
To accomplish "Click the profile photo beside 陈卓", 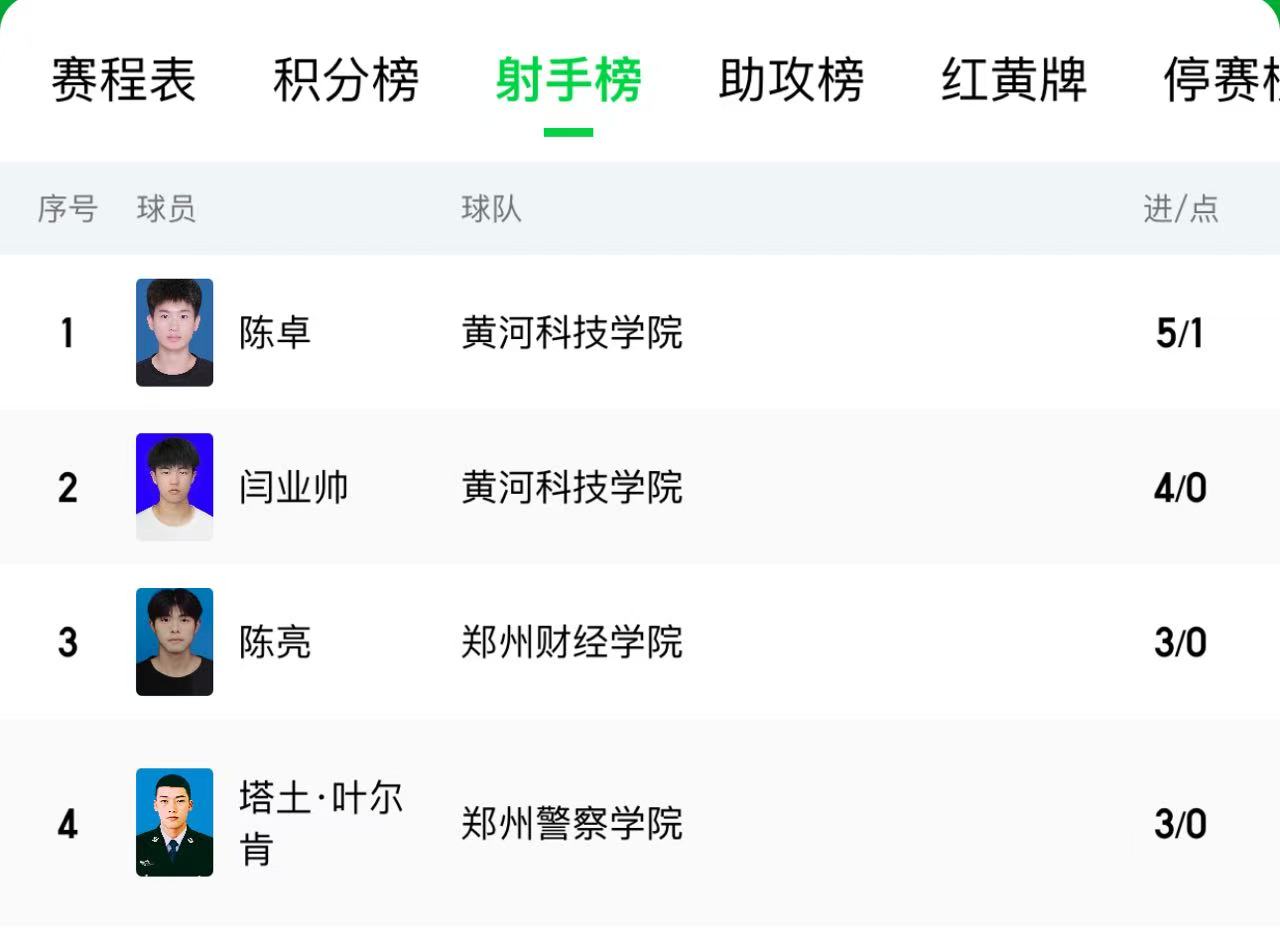I will 174,332.
